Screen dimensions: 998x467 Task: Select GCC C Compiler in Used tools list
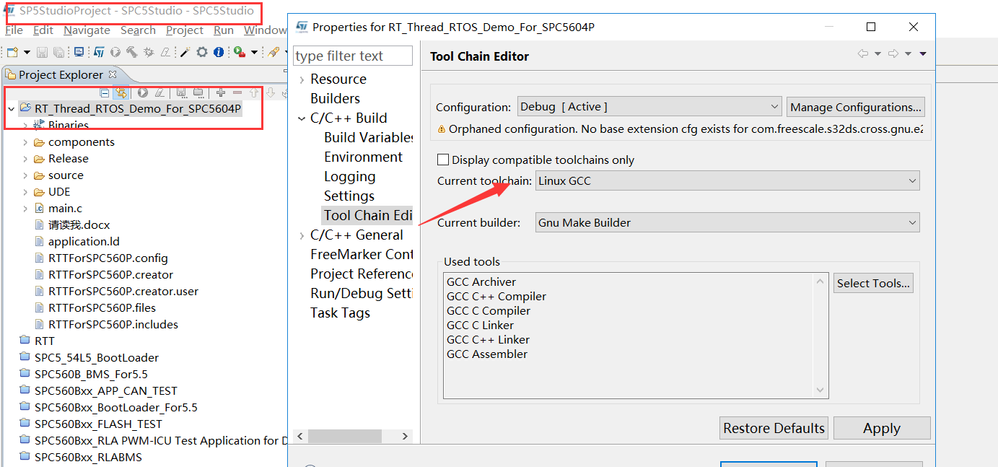click(x=488, y=311)
